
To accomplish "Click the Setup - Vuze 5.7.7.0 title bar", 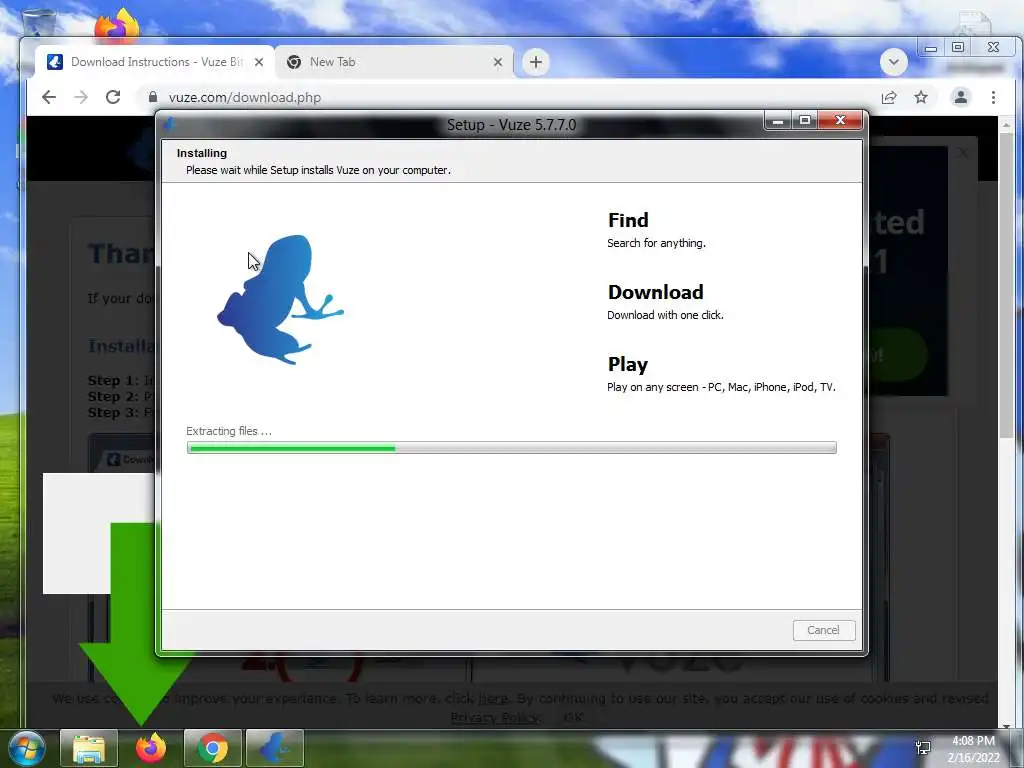I will 511,125.
